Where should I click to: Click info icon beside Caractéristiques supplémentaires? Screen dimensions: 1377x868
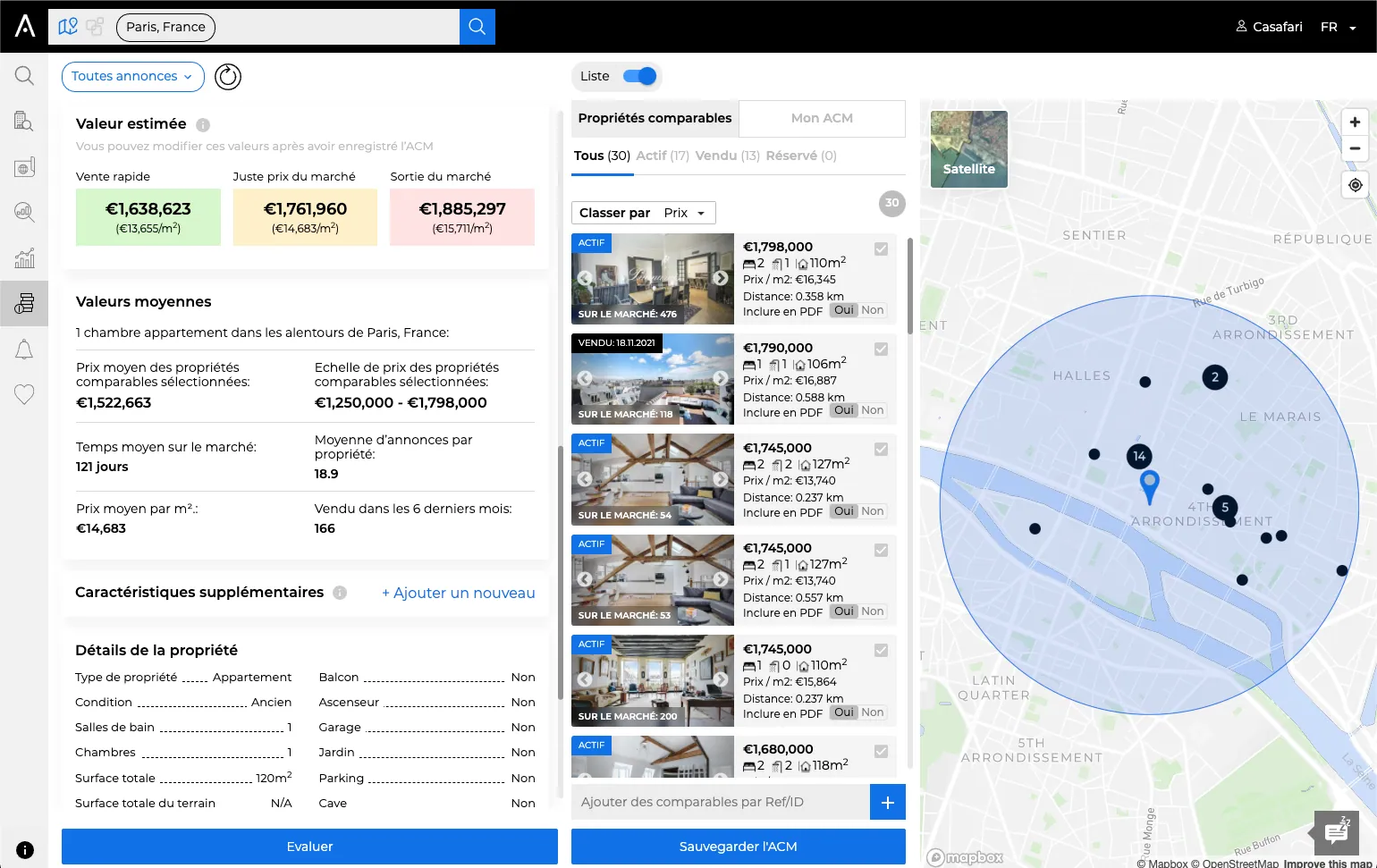click(x=340, y=593)
